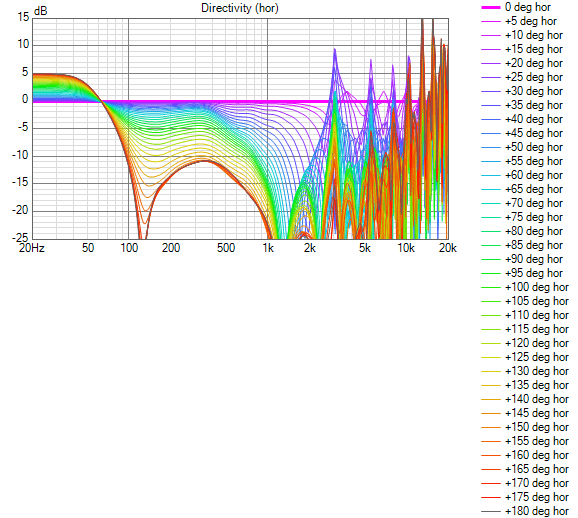Click the +135 deg hor legend label
This screenshot has height=518, width=578.
pos(537,385)
